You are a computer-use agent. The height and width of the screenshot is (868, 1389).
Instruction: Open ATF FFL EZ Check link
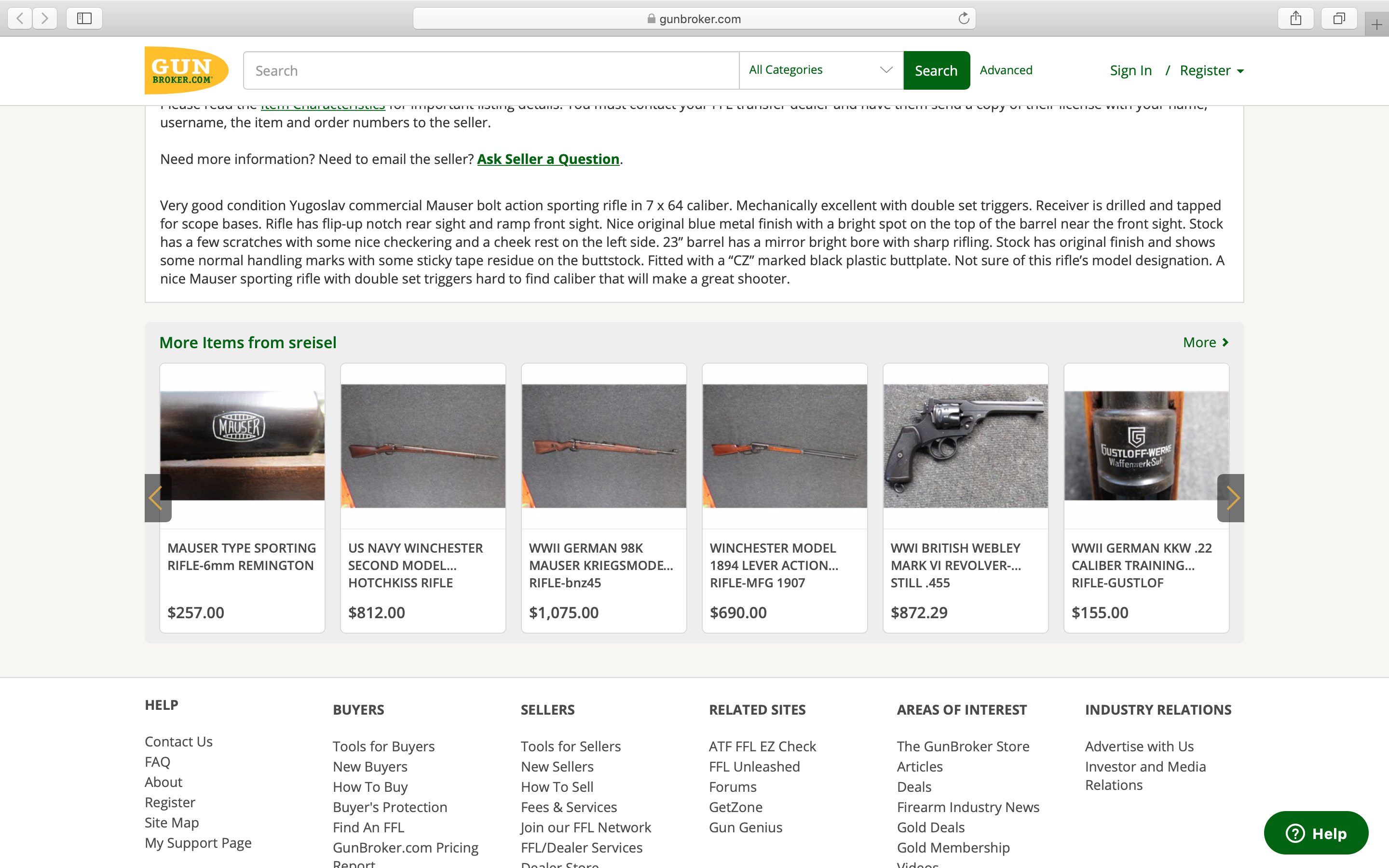[x=762, y=746]
